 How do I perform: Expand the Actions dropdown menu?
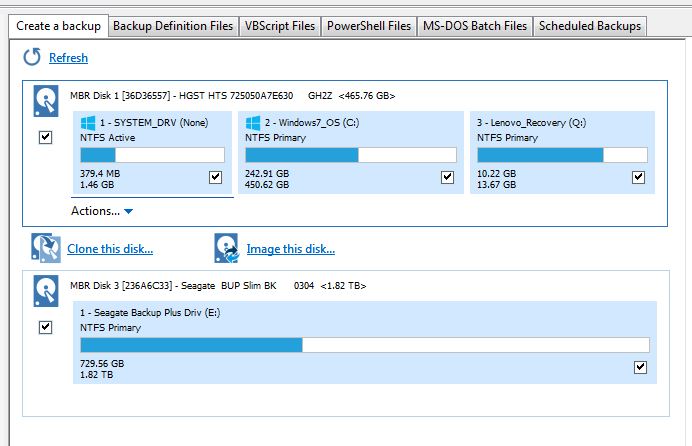[101, 211]
